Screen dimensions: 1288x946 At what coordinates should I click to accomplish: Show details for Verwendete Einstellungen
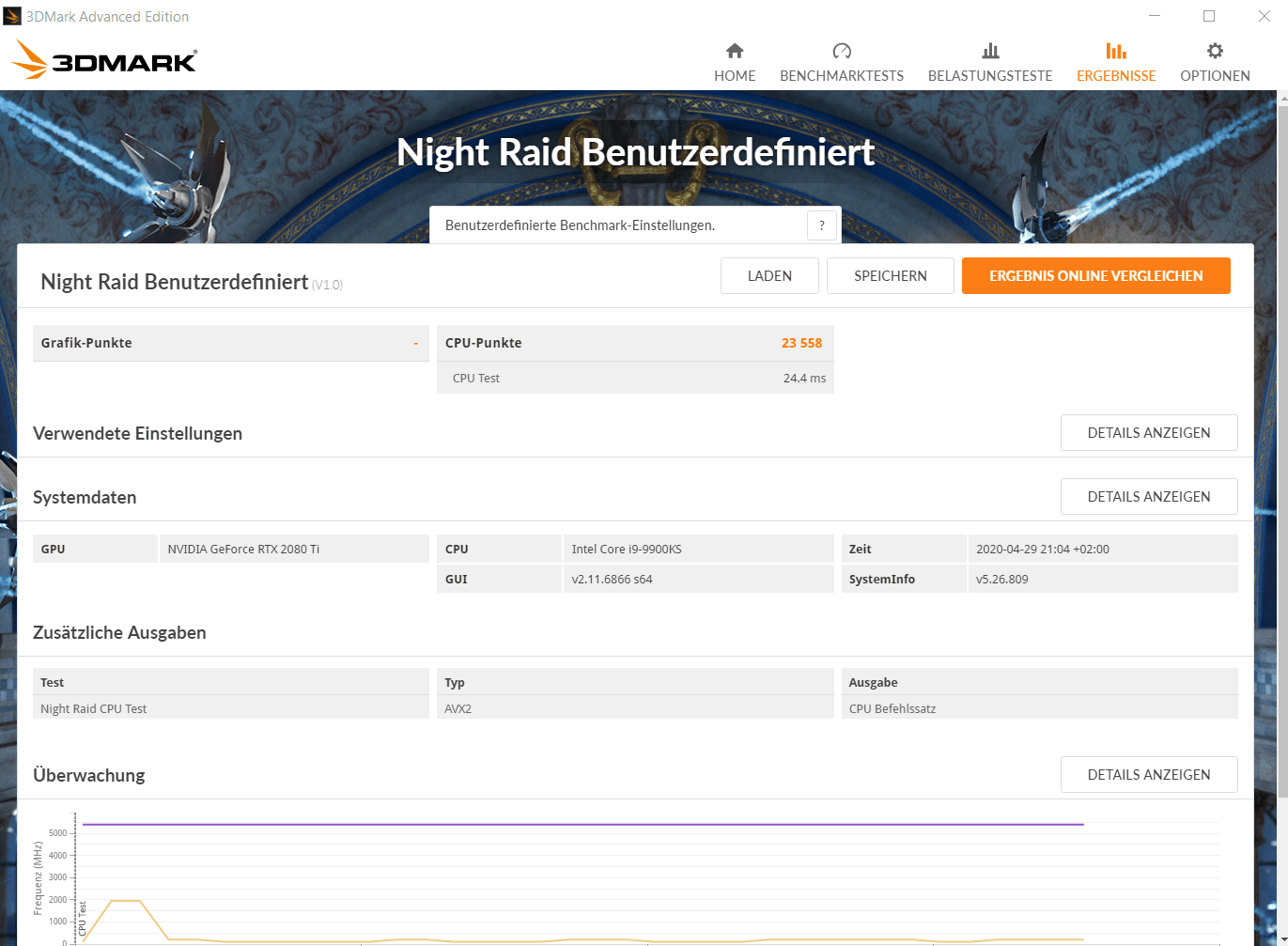(1149, 433)
